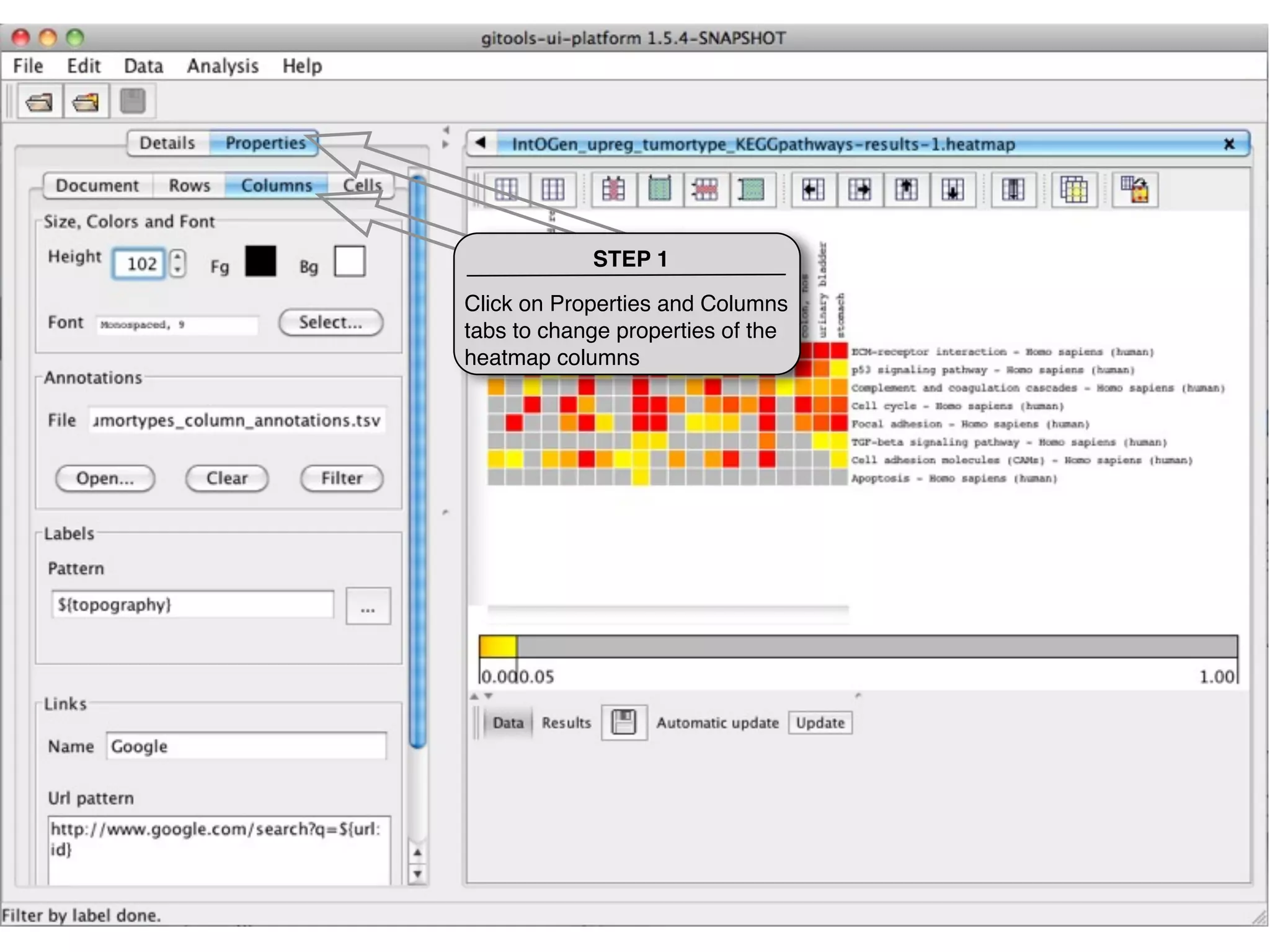Screen dimensions: 1270x952
Task: Click the show all rows green icon
Action: click(751, 189)
